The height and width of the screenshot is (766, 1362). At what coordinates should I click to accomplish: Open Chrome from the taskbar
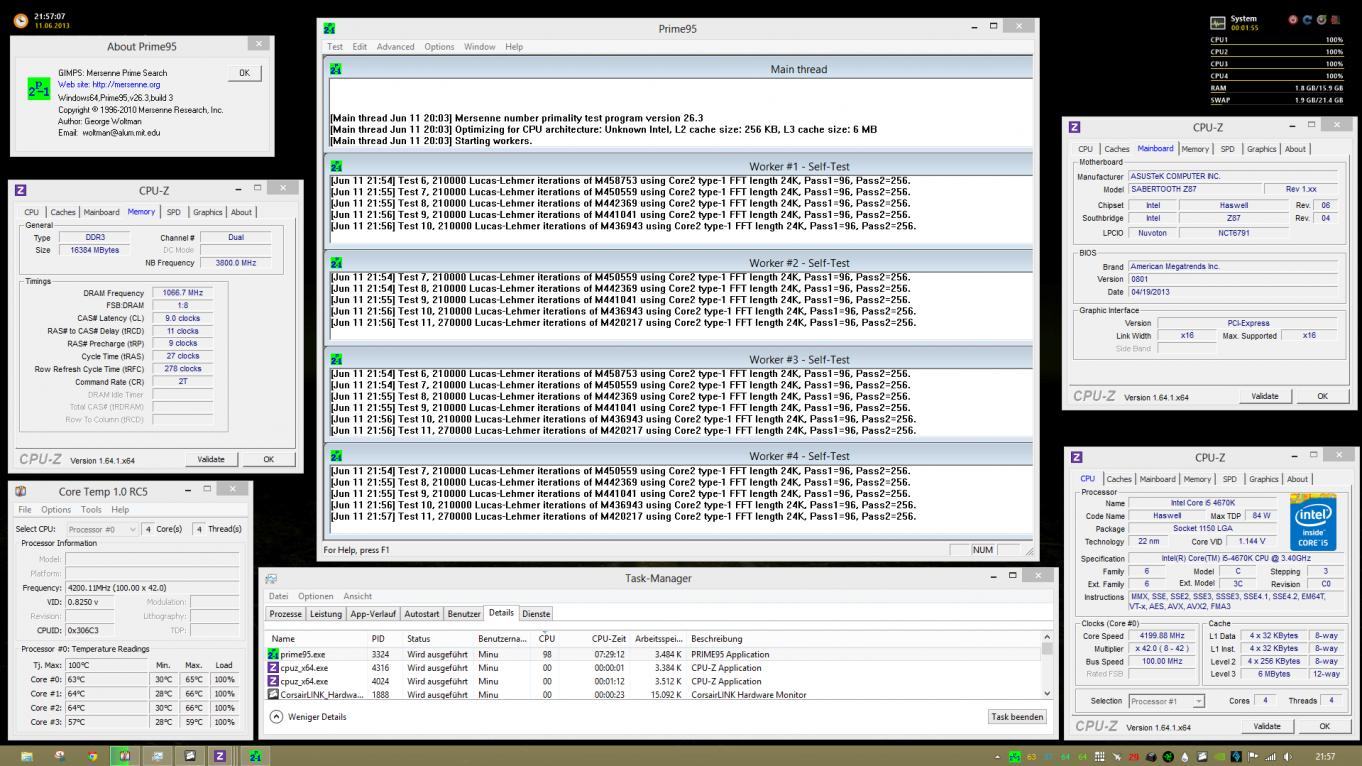(x=92, y=756)
